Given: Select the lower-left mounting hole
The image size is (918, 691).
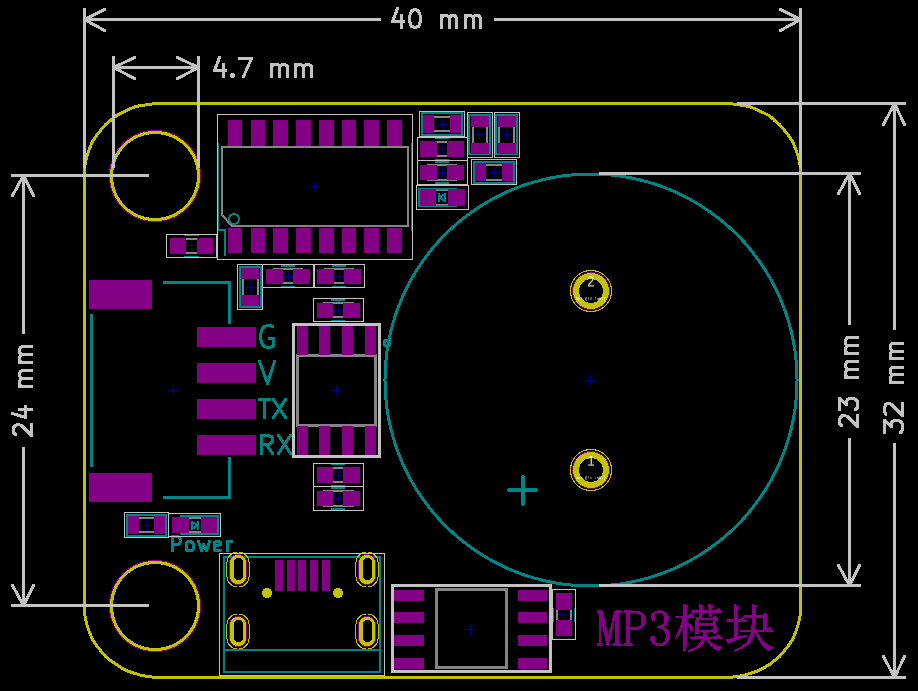Looking at the screenshot, I should pyautogui.click(x=155, y=606).
